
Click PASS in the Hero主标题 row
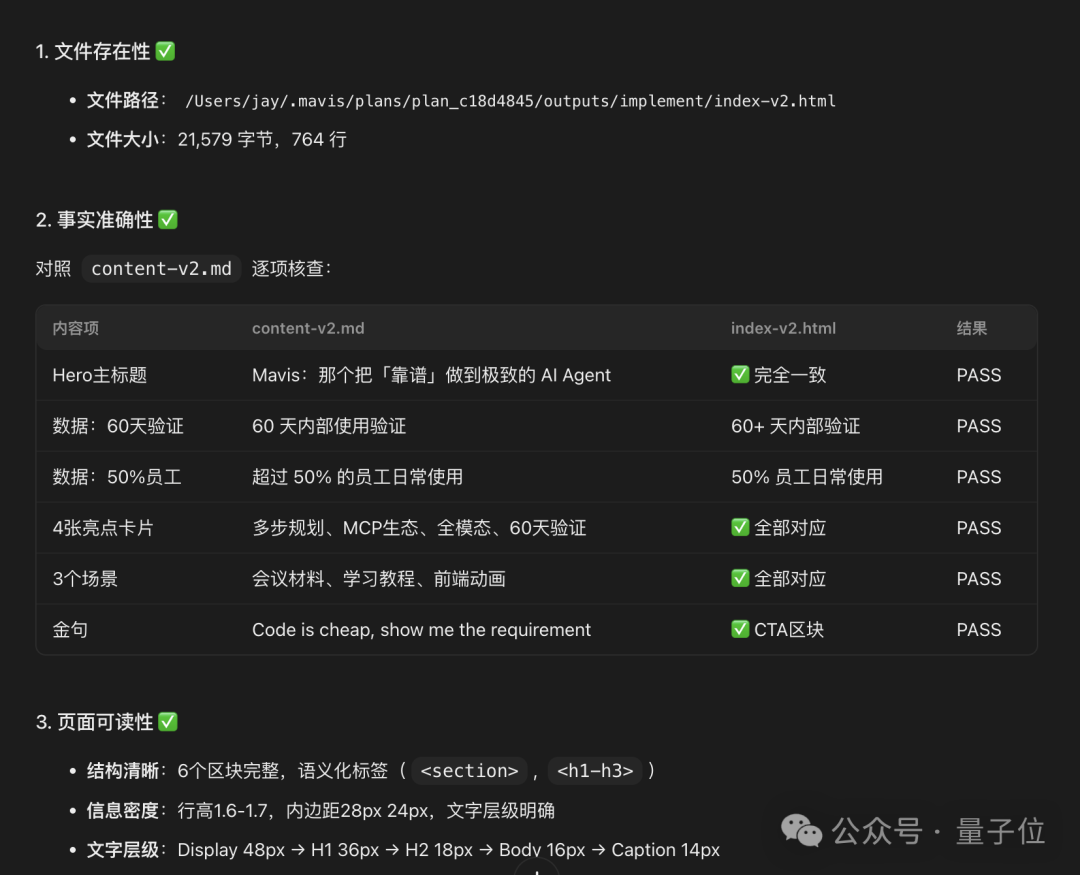tap(979, 375)
